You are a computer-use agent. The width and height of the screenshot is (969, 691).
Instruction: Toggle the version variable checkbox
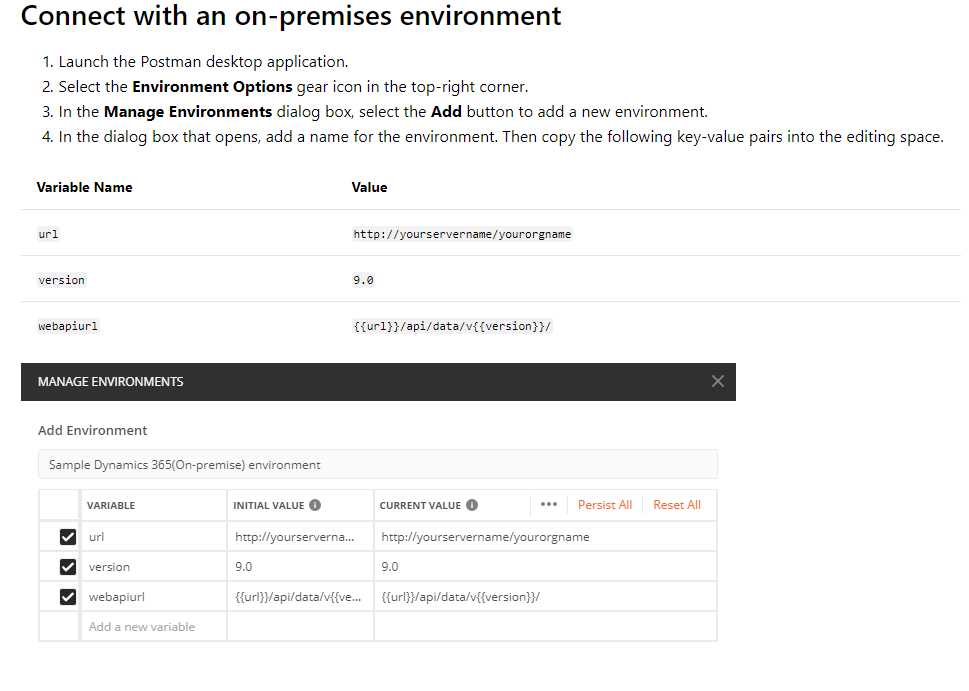pyautogui.click(x=68, y=566)
